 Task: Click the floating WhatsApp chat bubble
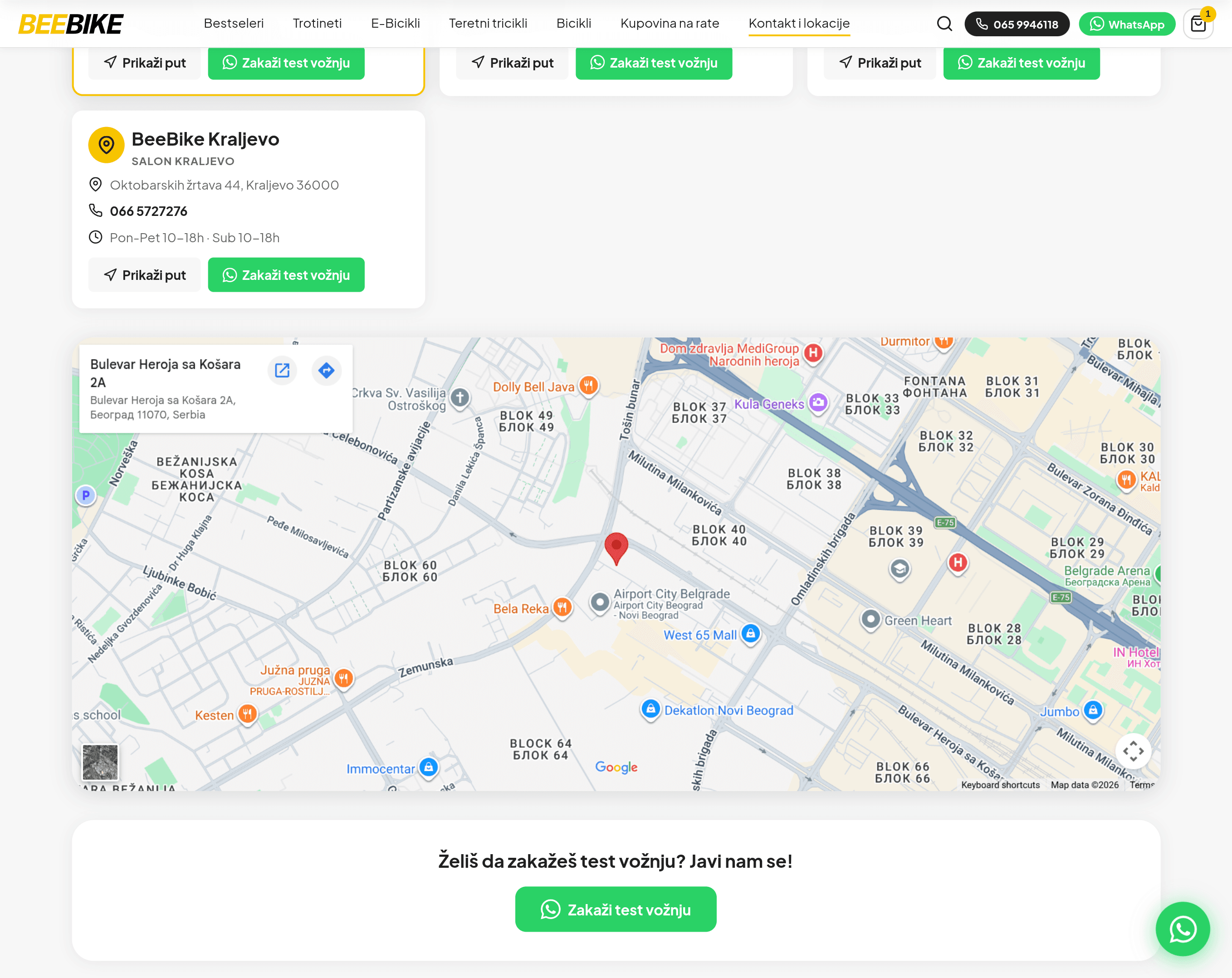point(1182,929)
